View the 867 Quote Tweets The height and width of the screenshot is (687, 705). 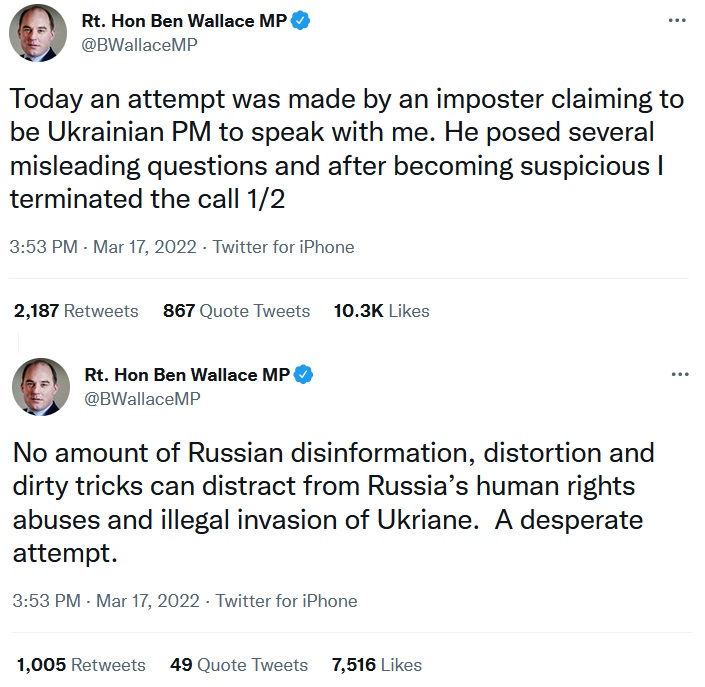point(236,311)
